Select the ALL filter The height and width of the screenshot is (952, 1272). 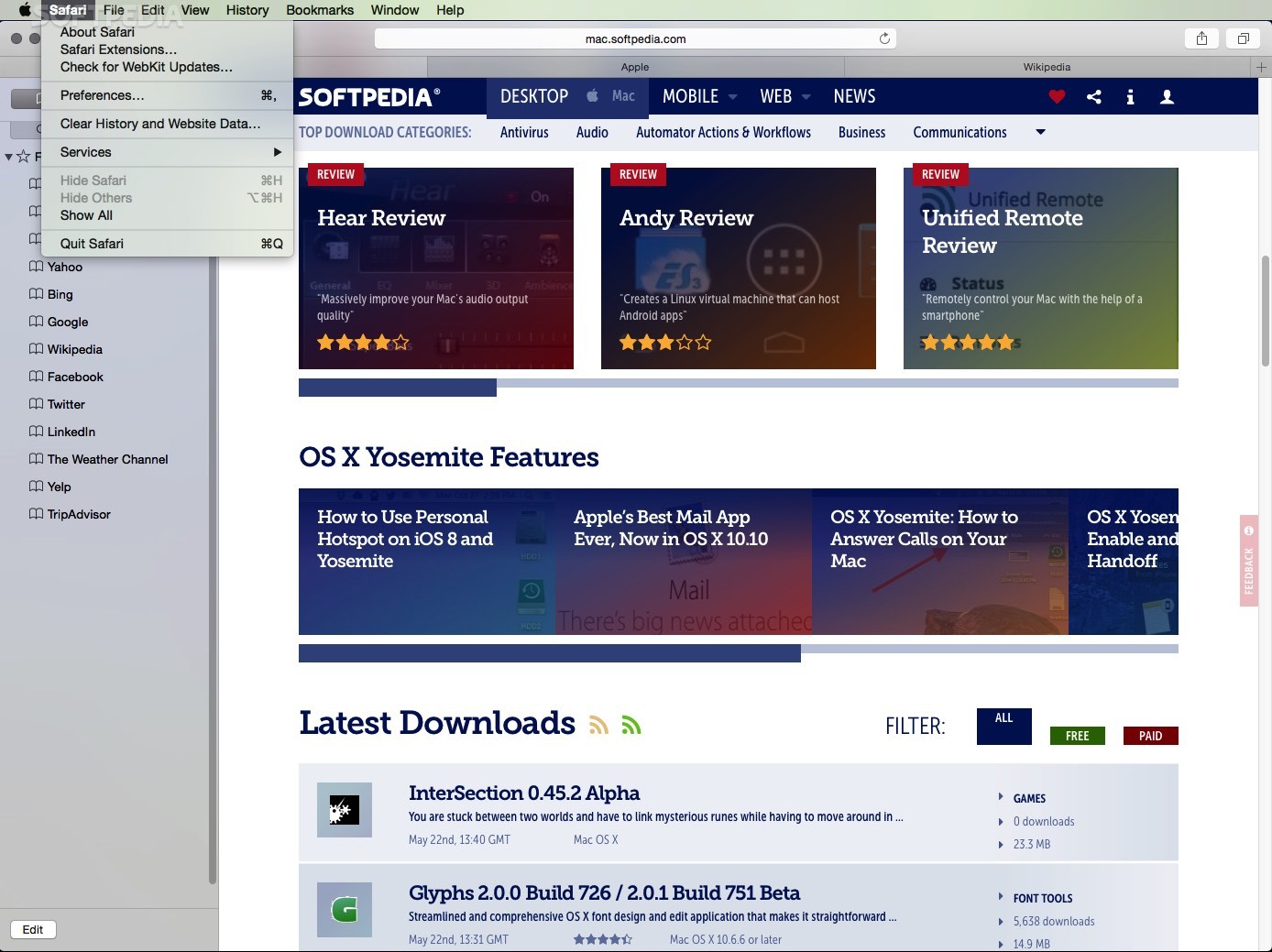tap(1004, 727)
